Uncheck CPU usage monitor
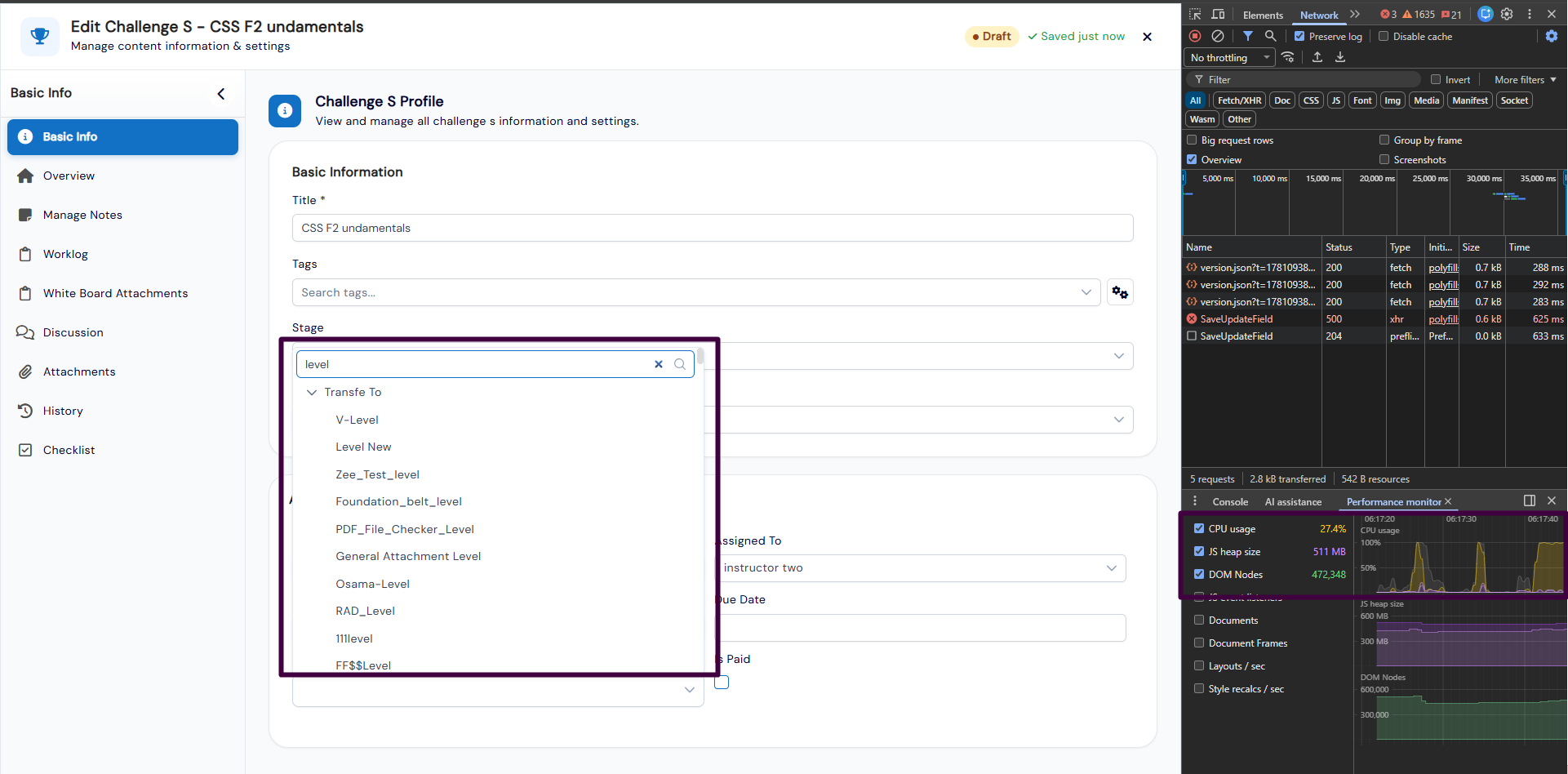Viewport: 1568px width, 774px height. click(1199, 528)
